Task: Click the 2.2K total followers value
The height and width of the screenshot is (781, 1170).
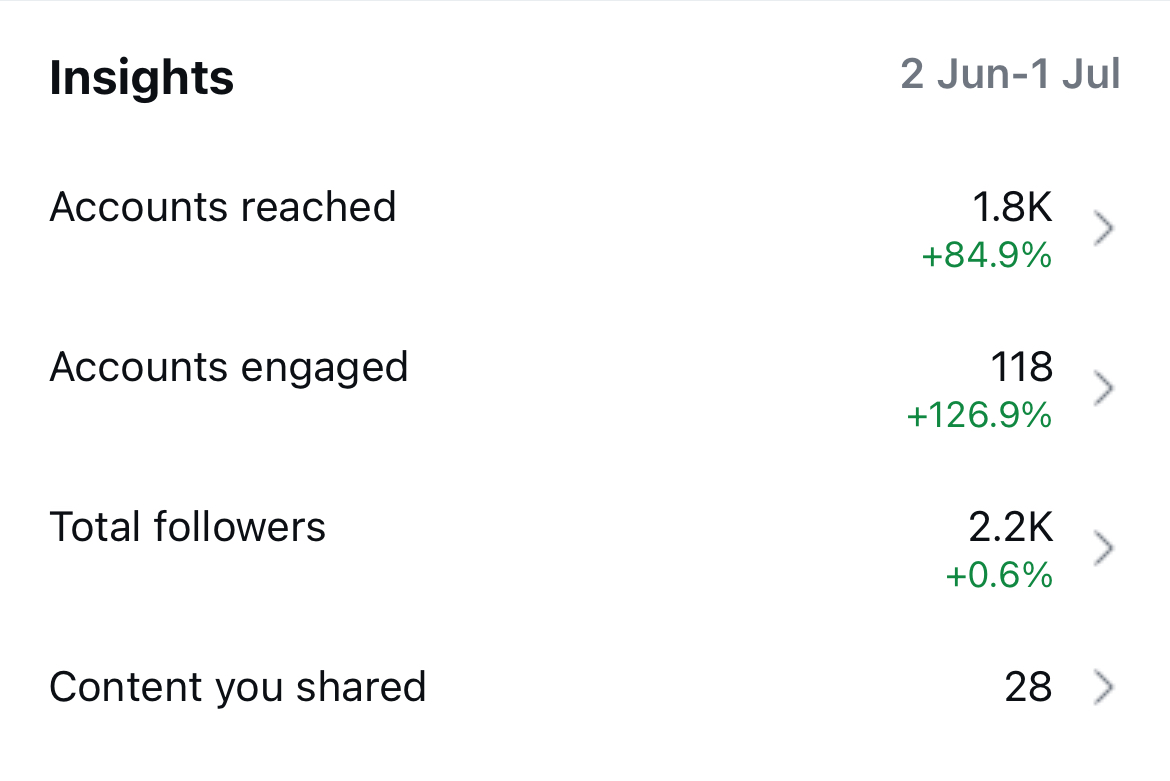Action: (x=1012, y=527)
